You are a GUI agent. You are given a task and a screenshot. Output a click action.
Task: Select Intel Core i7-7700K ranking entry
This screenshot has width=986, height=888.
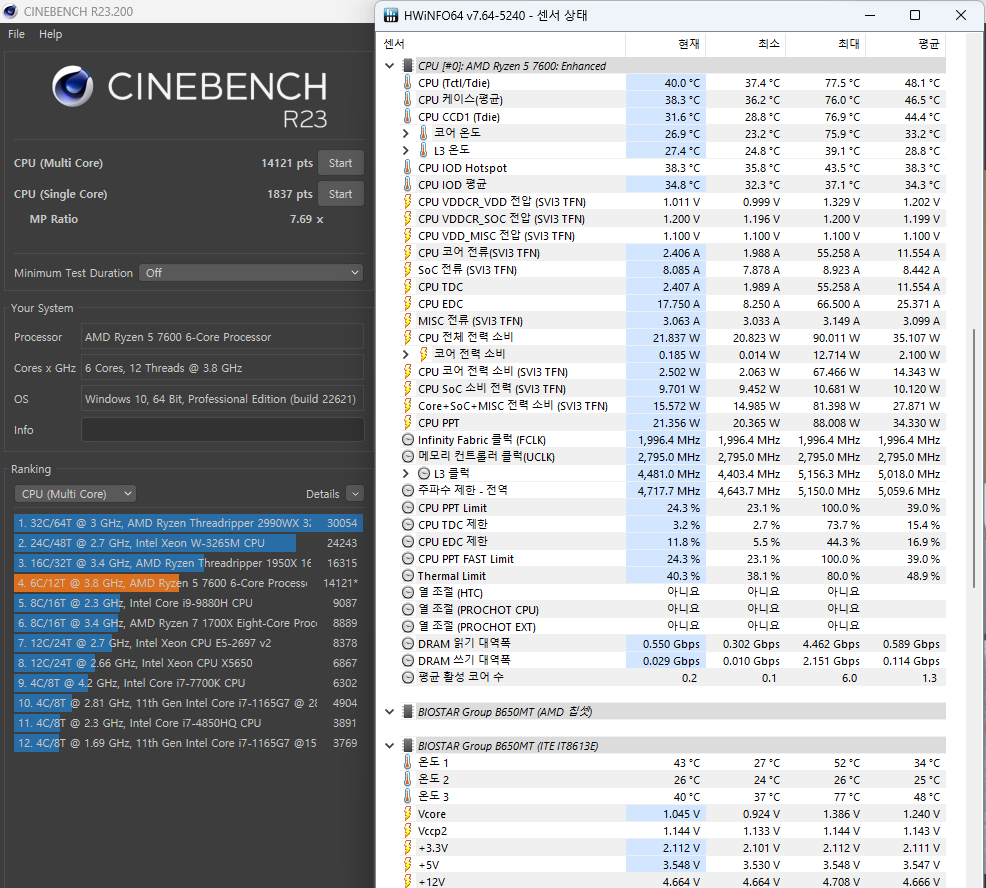tap(188, 683)
